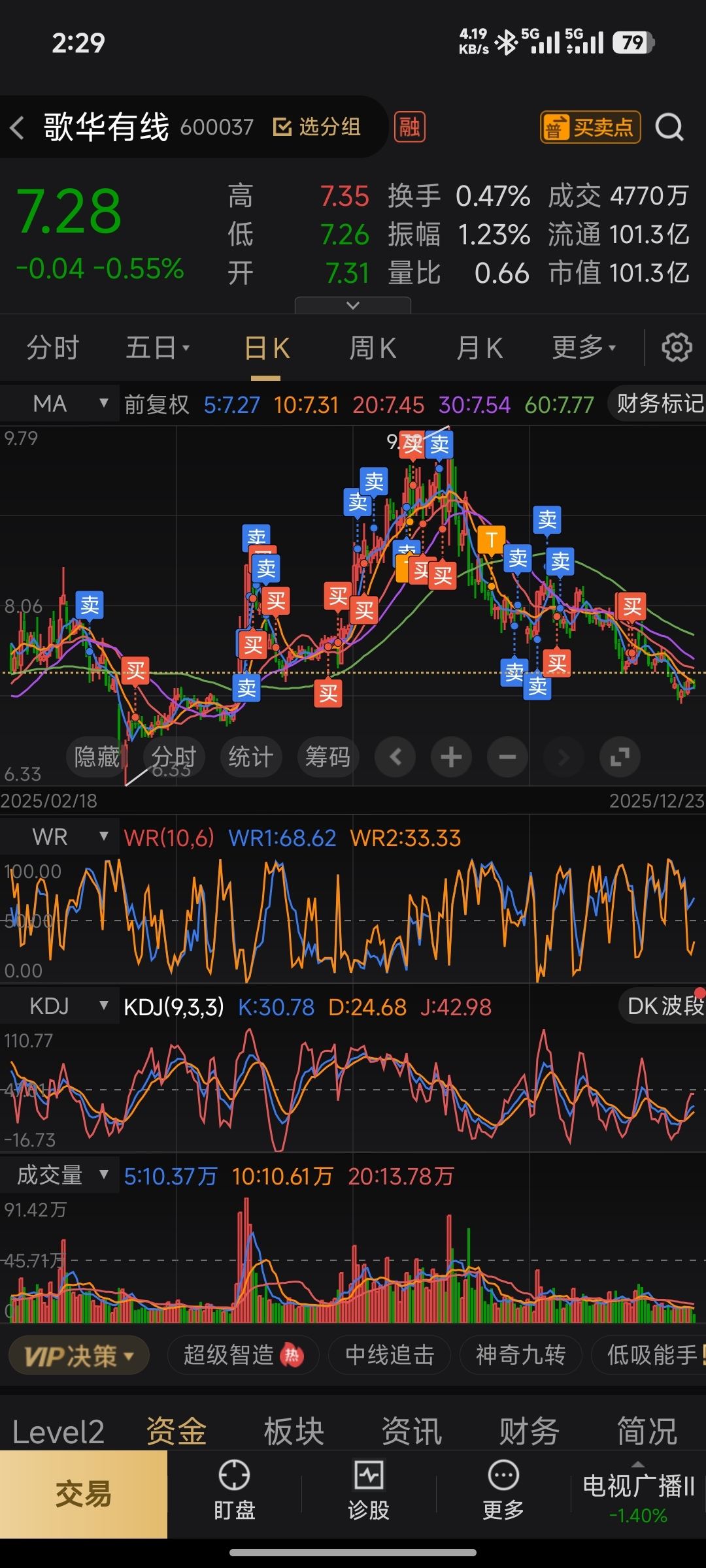Open 板块 tab
Image resolution: width=706 pixels, height=1568 pixels.
click(x=294, y=1431)
